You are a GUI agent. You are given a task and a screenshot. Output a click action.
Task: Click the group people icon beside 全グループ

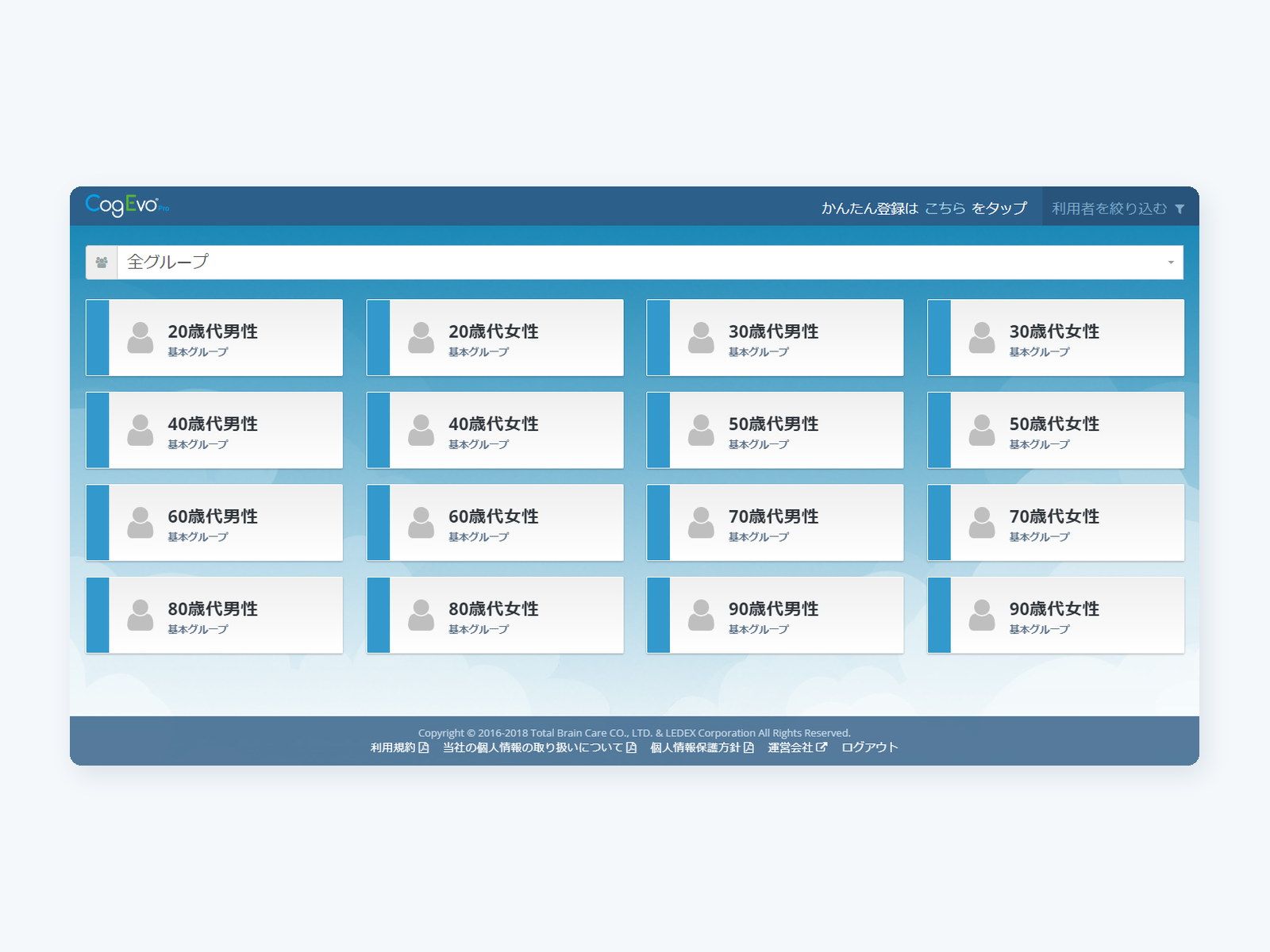click(102, 262)
